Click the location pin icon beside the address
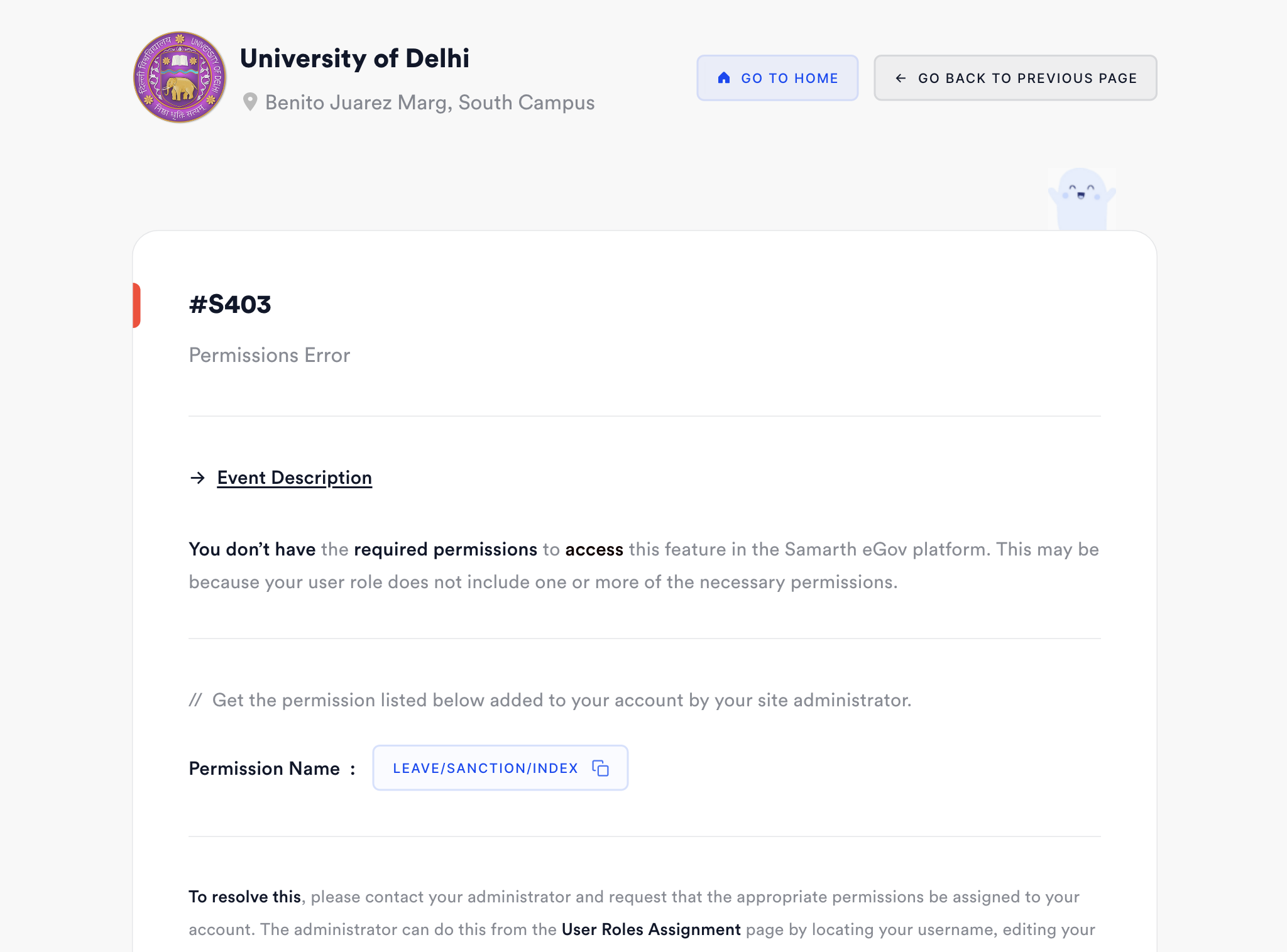This screenshot has width=1287, height=952. (250, 102)
